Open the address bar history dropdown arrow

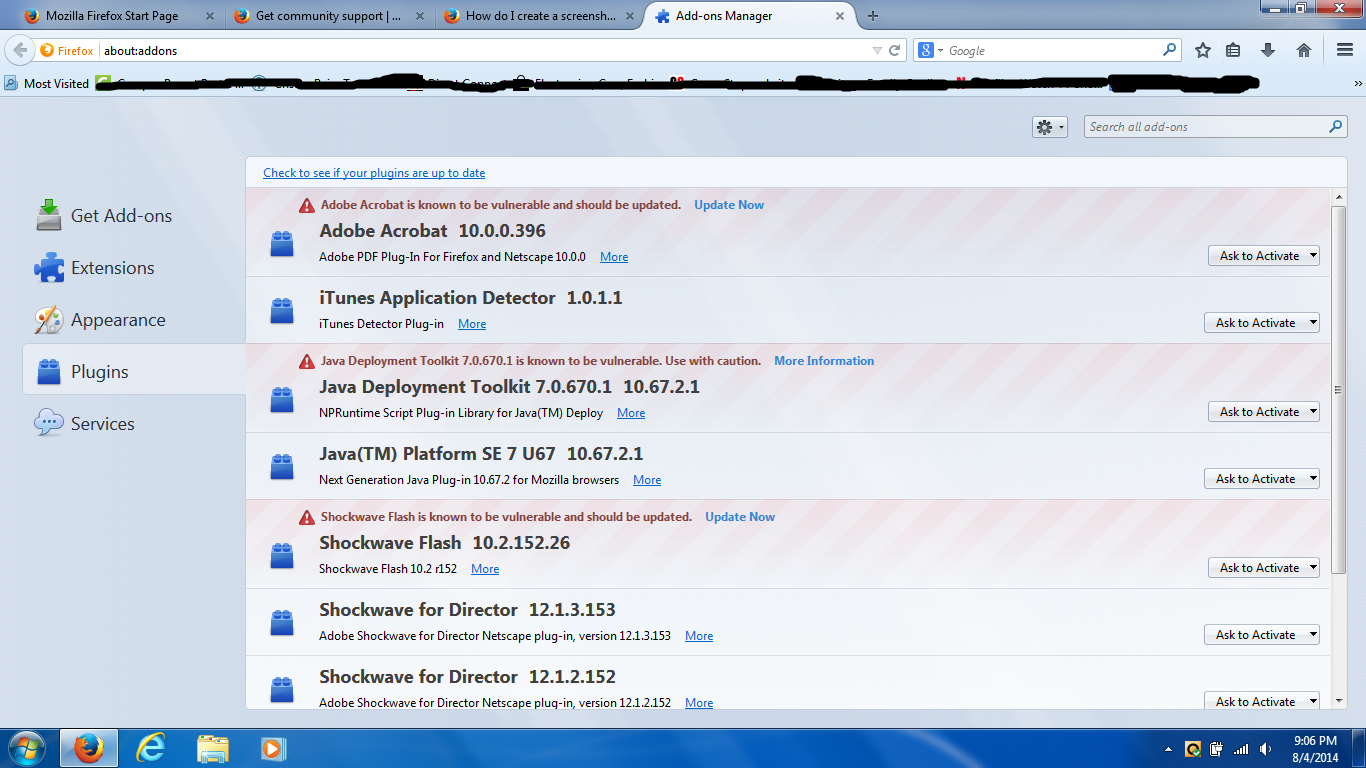point(877,50)
